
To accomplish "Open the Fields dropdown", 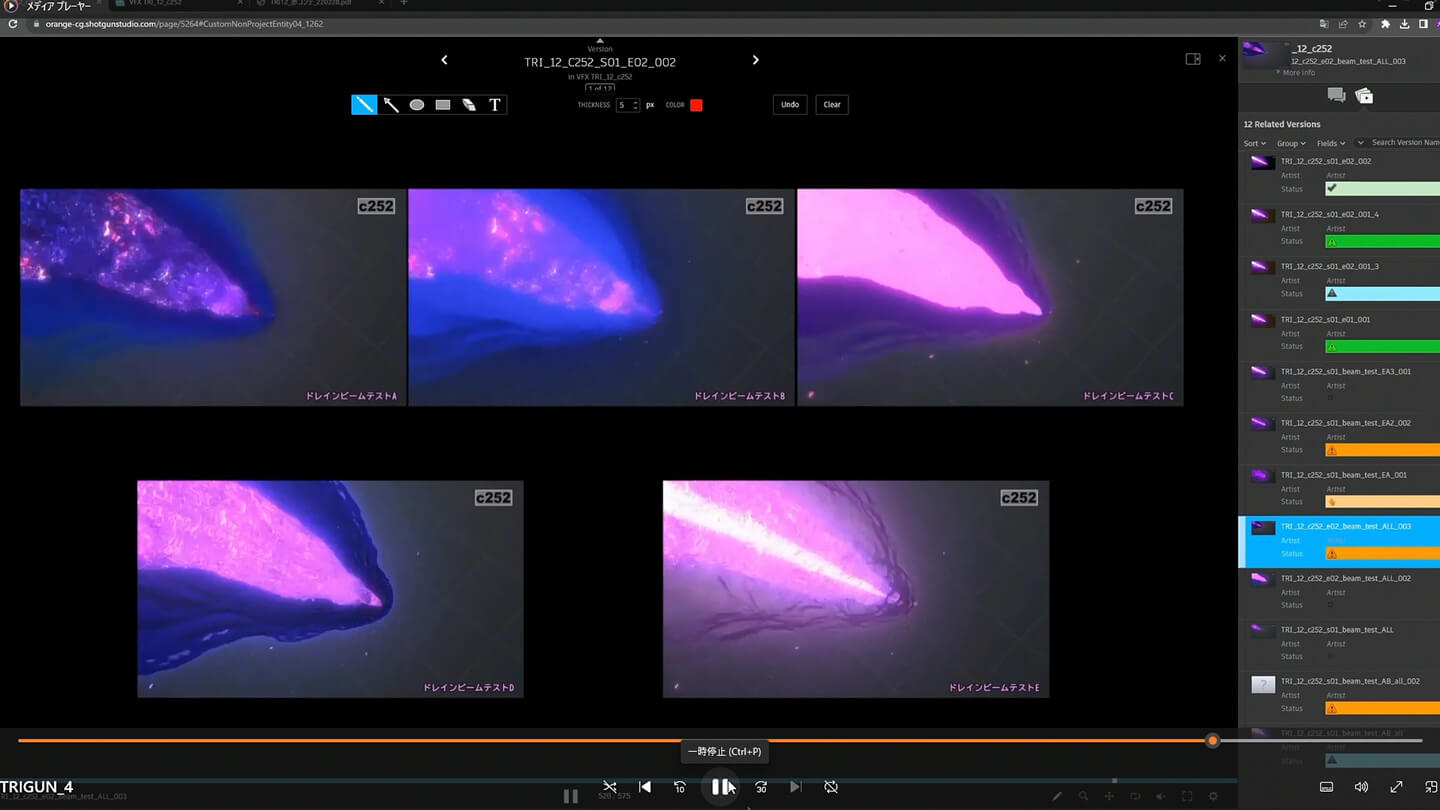I will [x=1330, y=143].
